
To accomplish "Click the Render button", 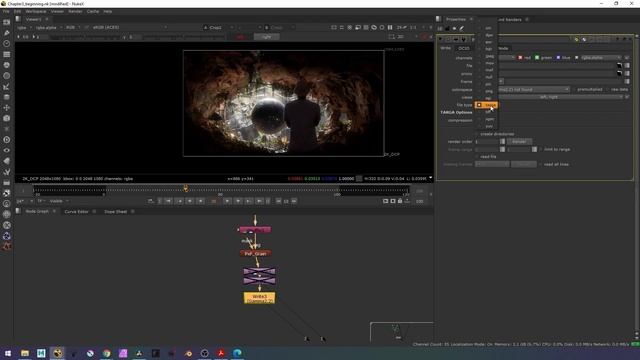I will pyautogui.click(x=519, y=142).
